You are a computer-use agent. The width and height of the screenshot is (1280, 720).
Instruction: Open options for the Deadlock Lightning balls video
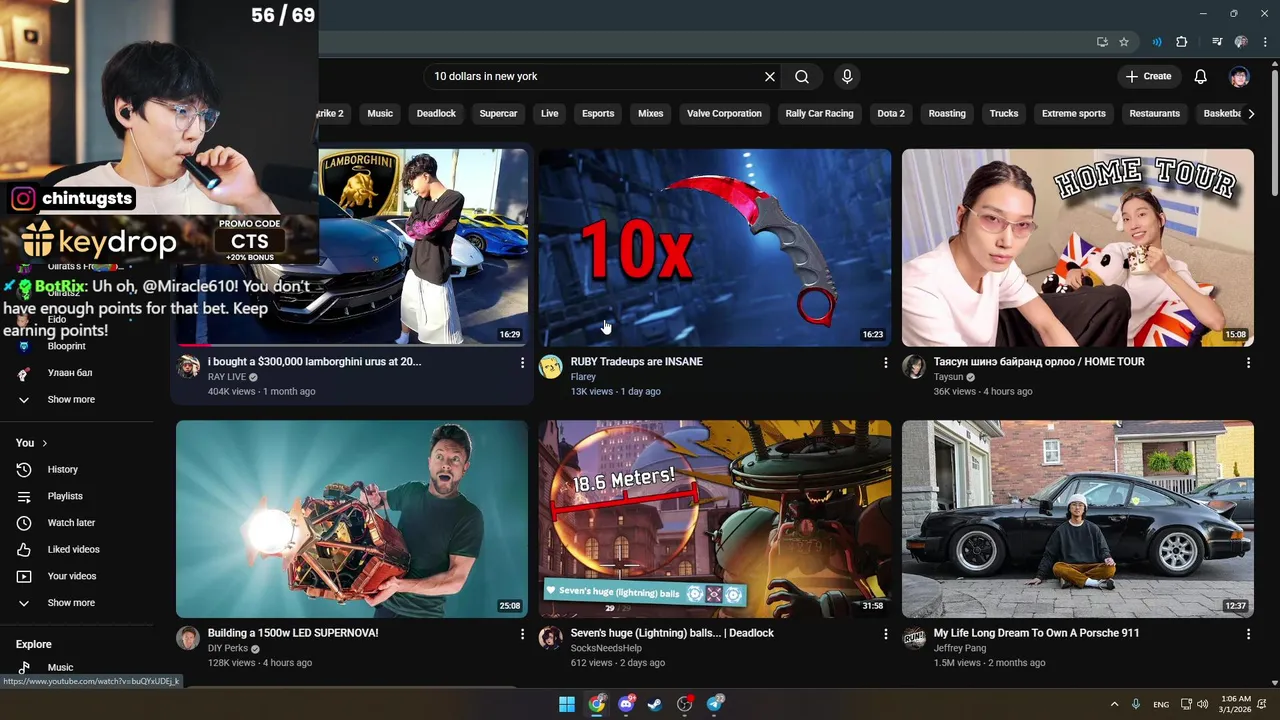[885, 634]
